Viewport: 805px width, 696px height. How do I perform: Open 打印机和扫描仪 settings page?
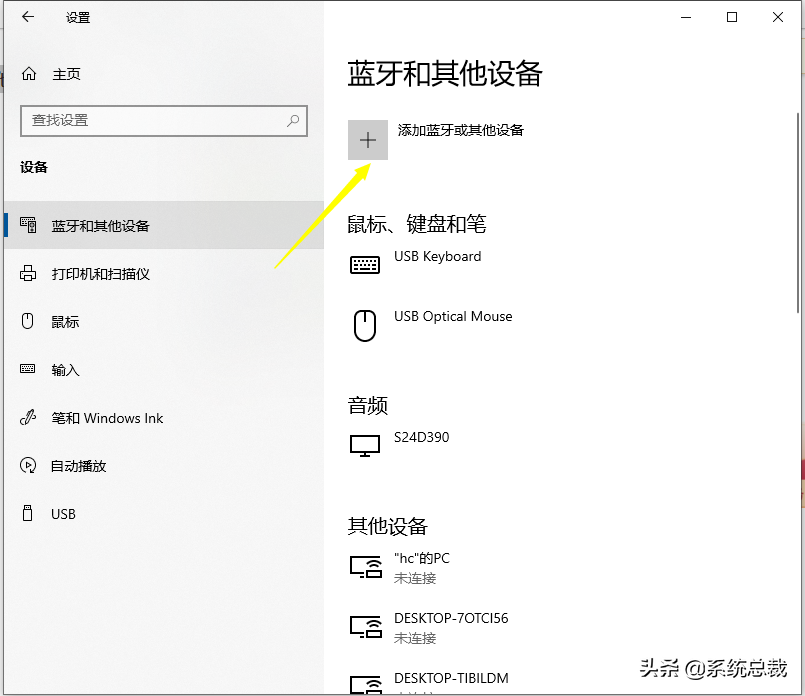[100, 274]
